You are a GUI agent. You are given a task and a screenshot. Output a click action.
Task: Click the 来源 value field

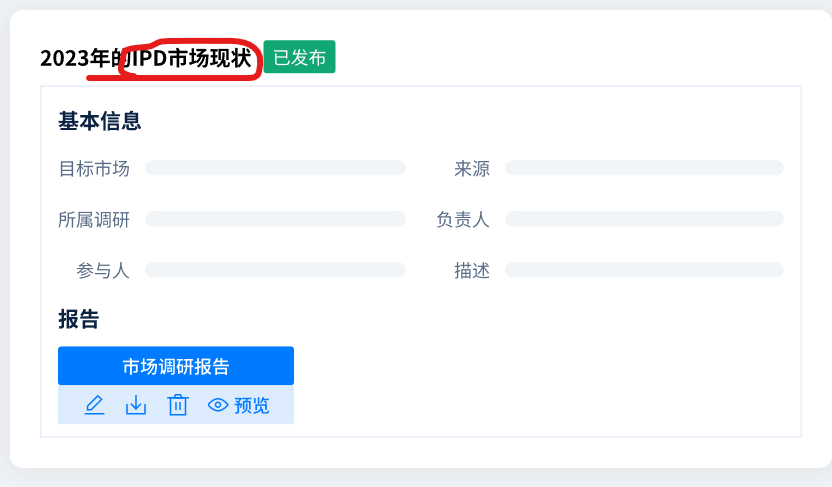point(644,168)
